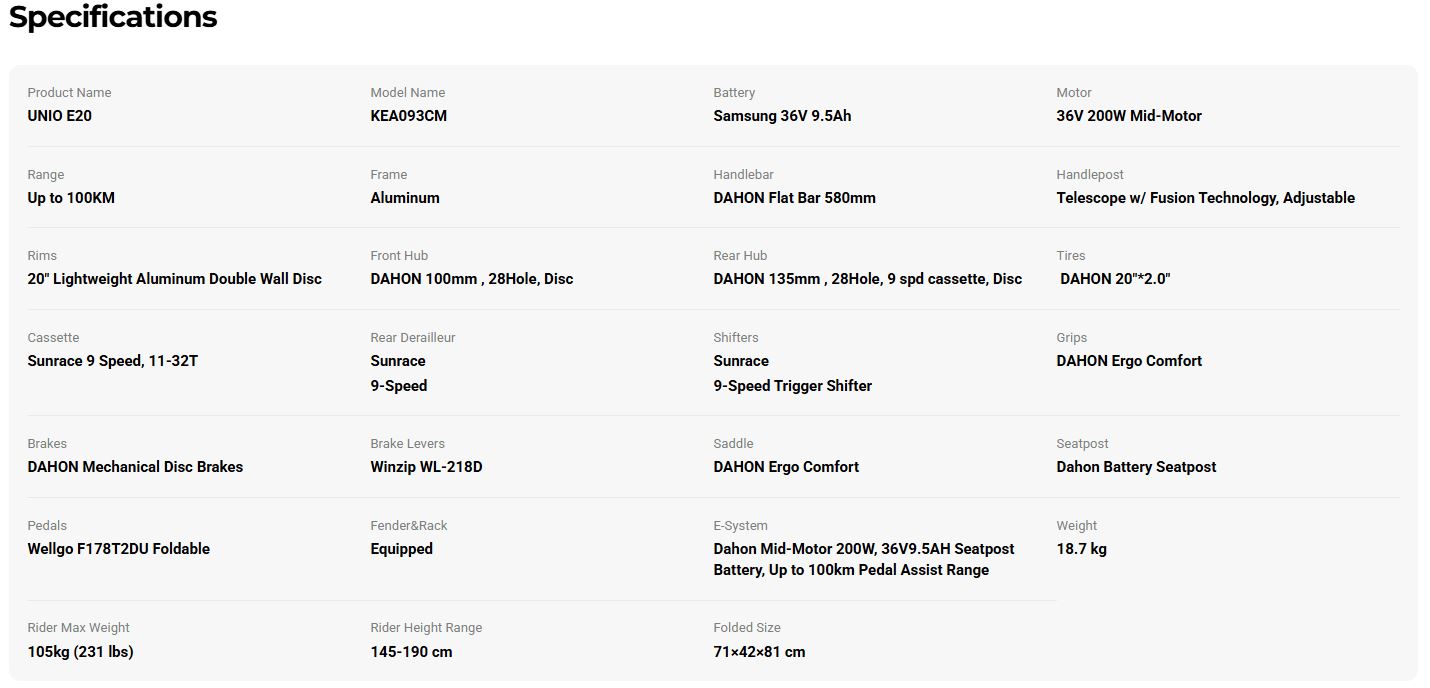Select the Samsung 36V 9.5Ah battery value
Viewport: 1430px width, 688px height.
click(x=782, y=116)
